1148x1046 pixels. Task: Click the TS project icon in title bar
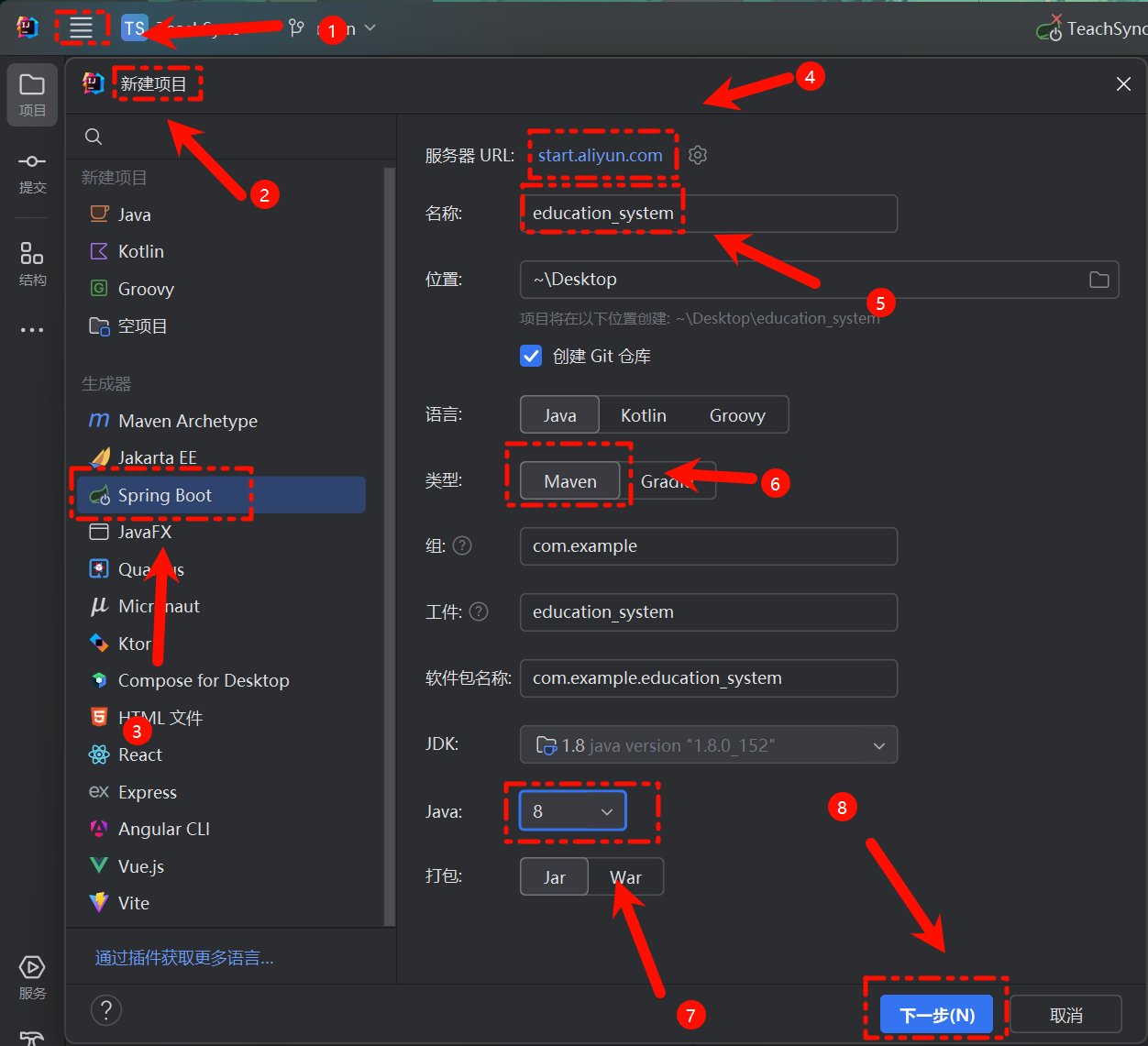coord(135,28)
